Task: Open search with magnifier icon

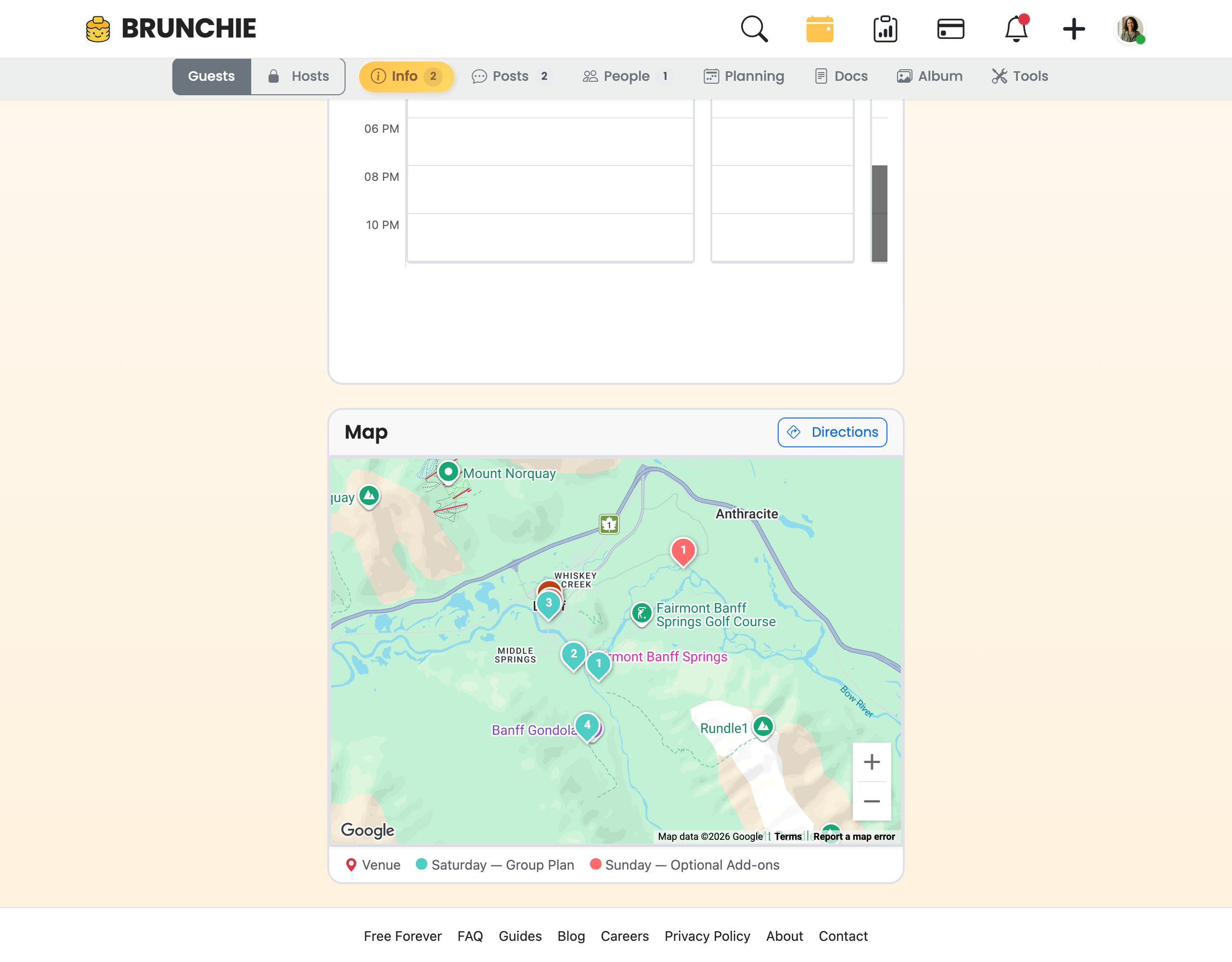Action: [x=754, y=29]
